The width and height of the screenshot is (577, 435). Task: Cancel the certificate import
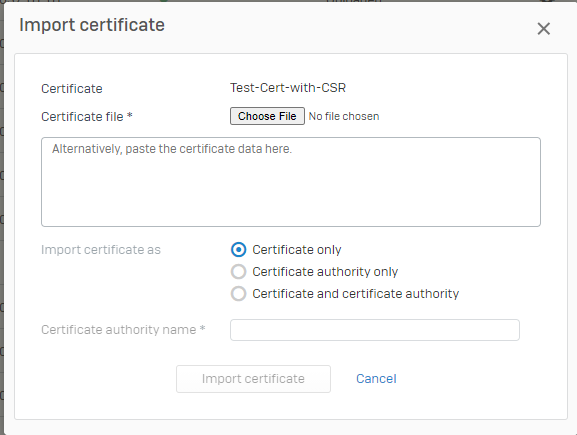(376, 379)
